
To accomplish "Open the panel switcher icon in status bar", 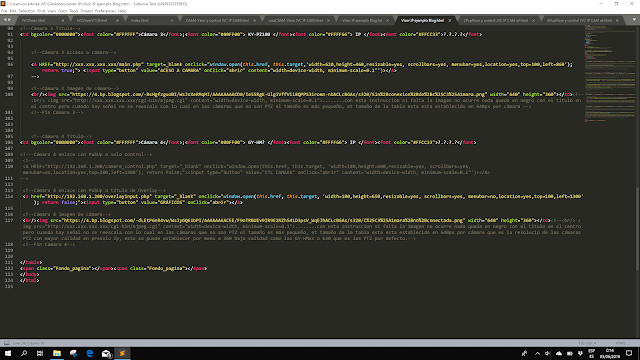I will pos(7,343).
